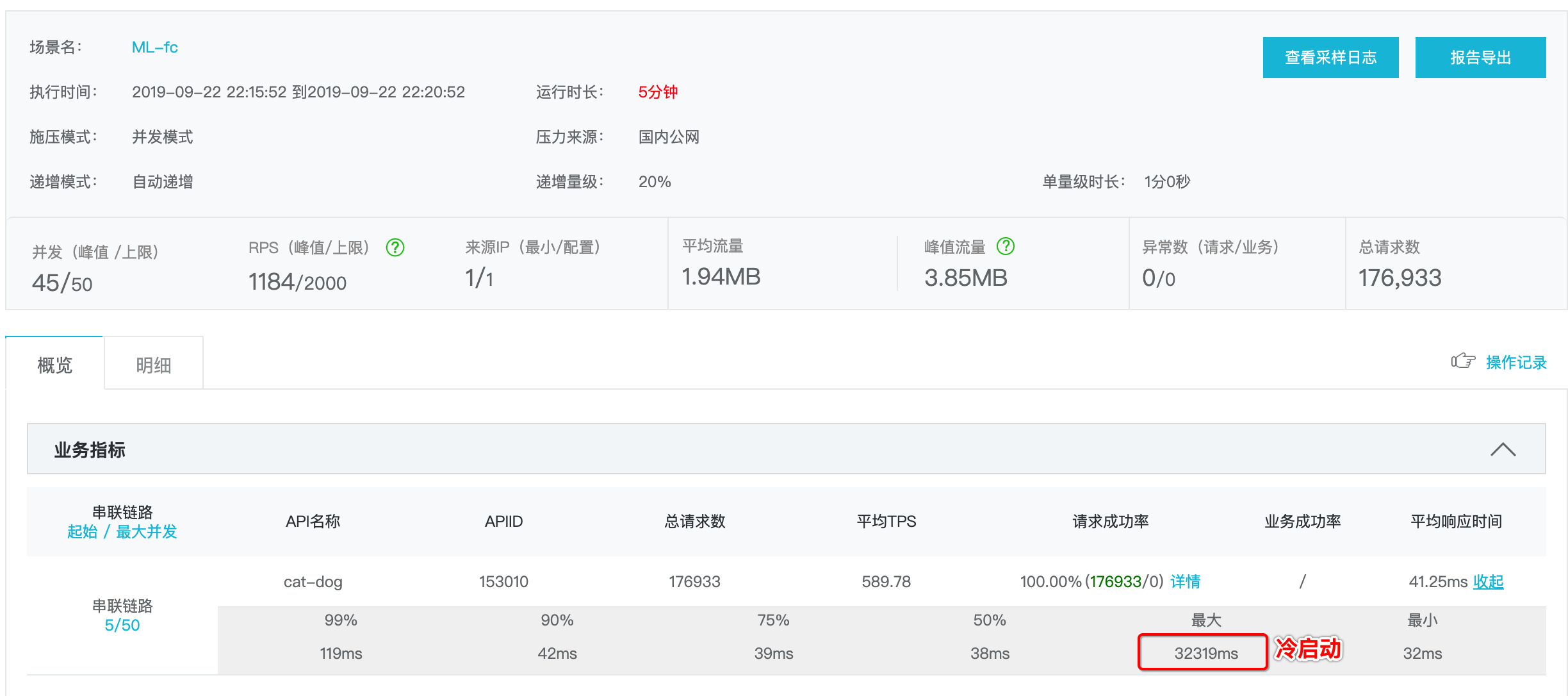The image size is (1568, 696).
Task: Open the ML-fc scene name link
Action: pyautogui.click(x=154, y=47)
